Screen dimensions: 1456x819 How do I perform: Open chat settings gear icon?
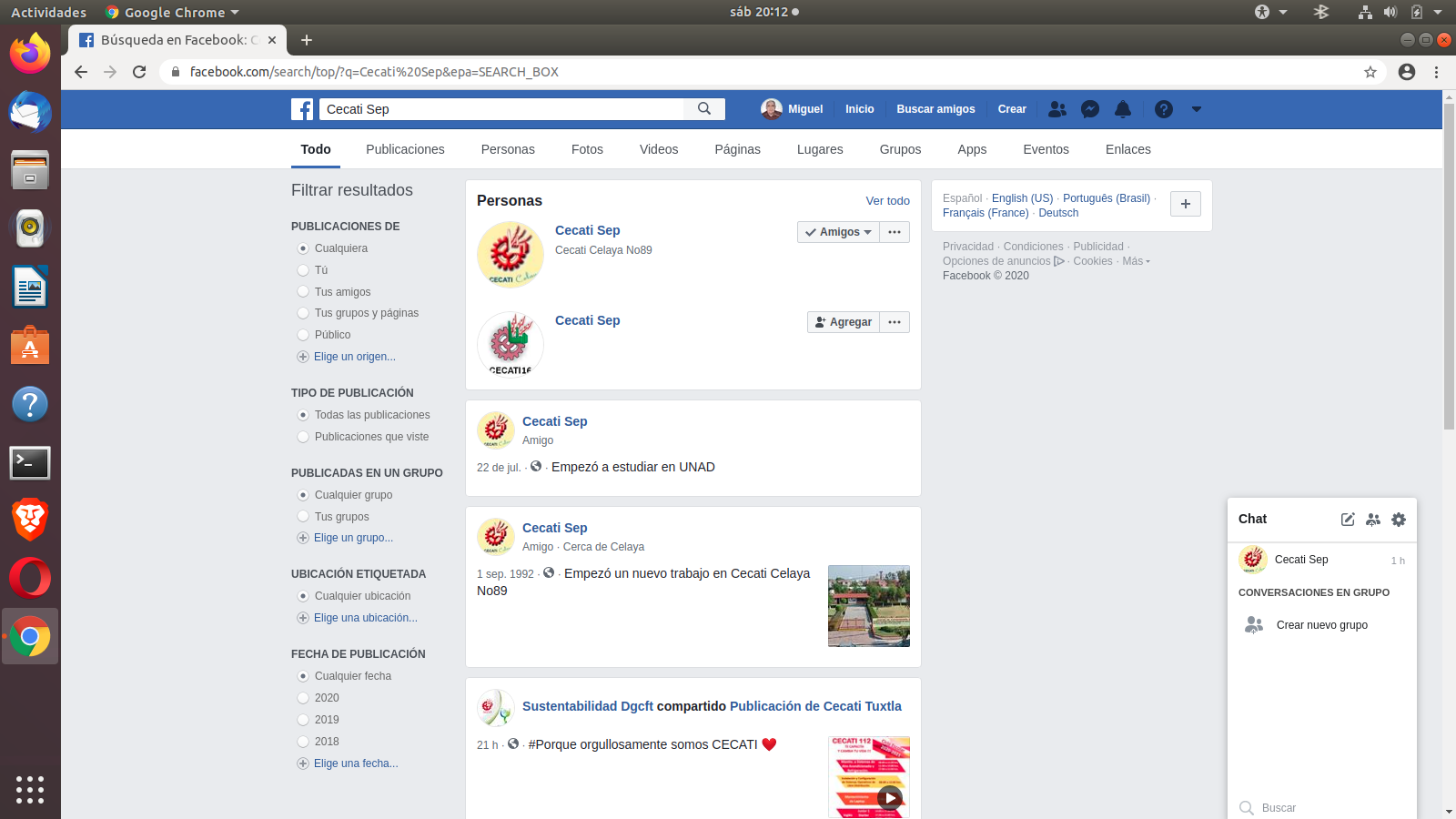point(1399,520)
